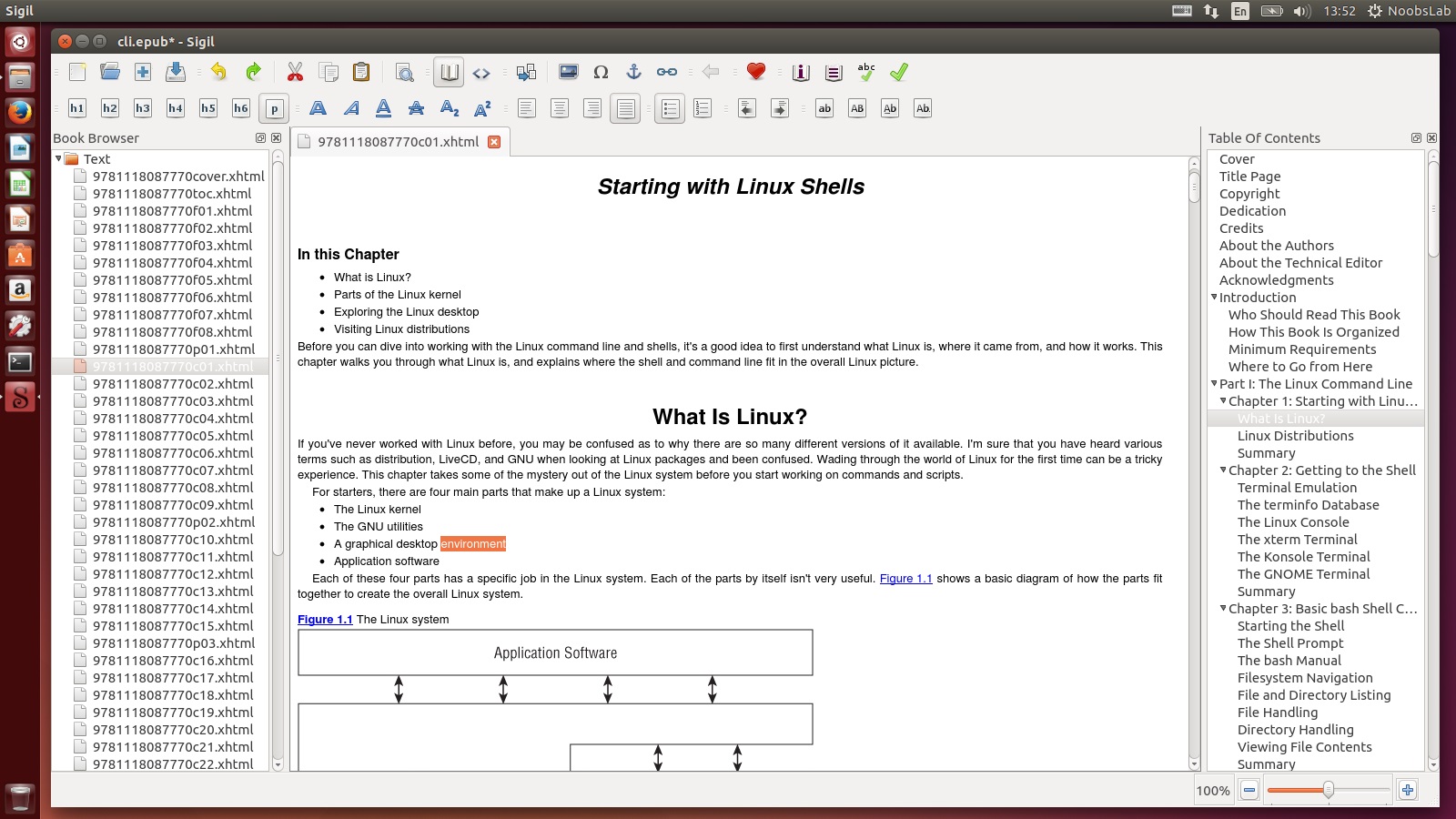Open 9781118087770cover.xhtml file

[178, 177]
